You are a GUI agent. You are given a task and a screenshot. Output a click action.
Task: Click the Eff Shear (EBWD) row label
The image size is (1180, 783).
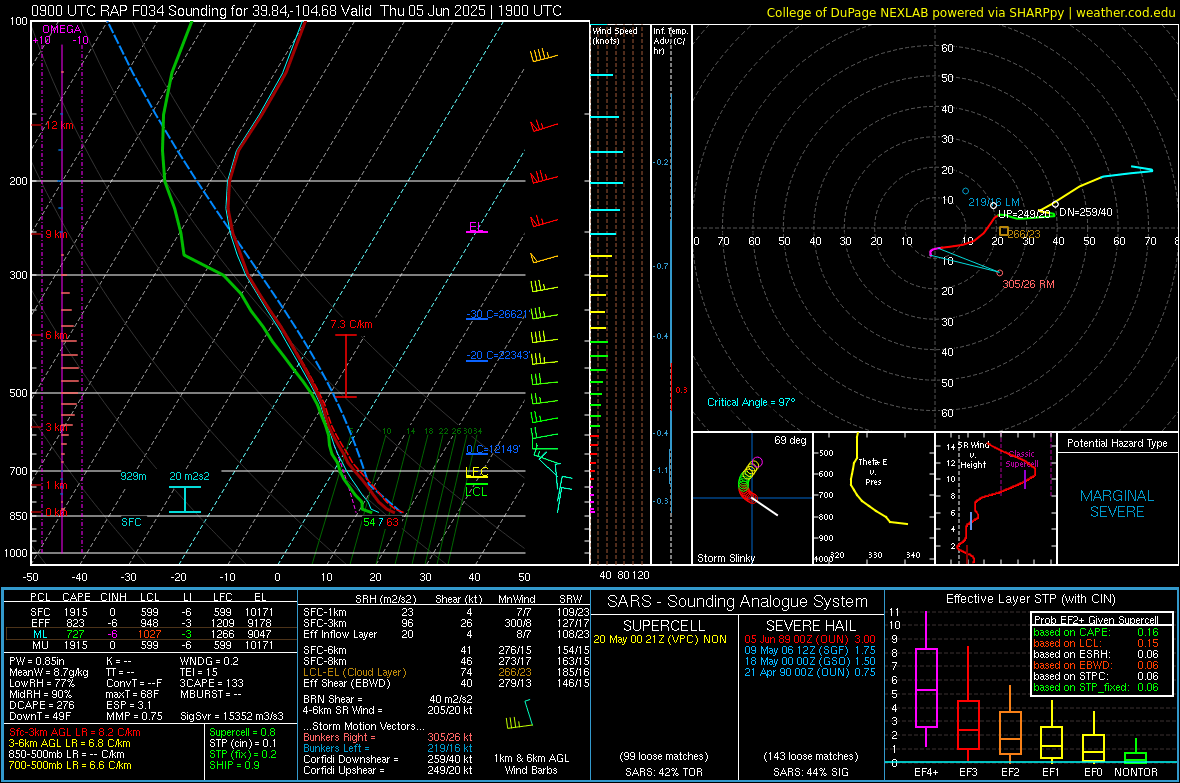pos(347,684)
